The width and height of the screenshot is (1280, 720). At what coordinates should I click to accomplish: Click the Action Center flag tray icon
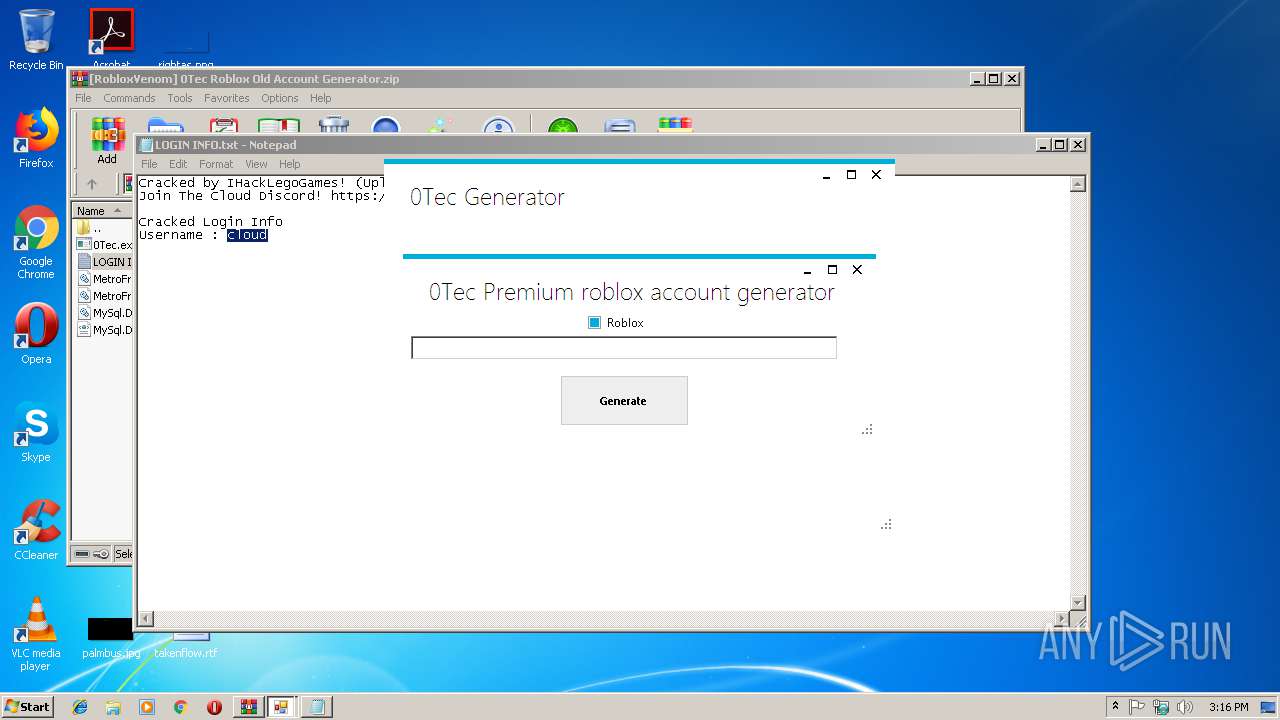coord(1137,707)
